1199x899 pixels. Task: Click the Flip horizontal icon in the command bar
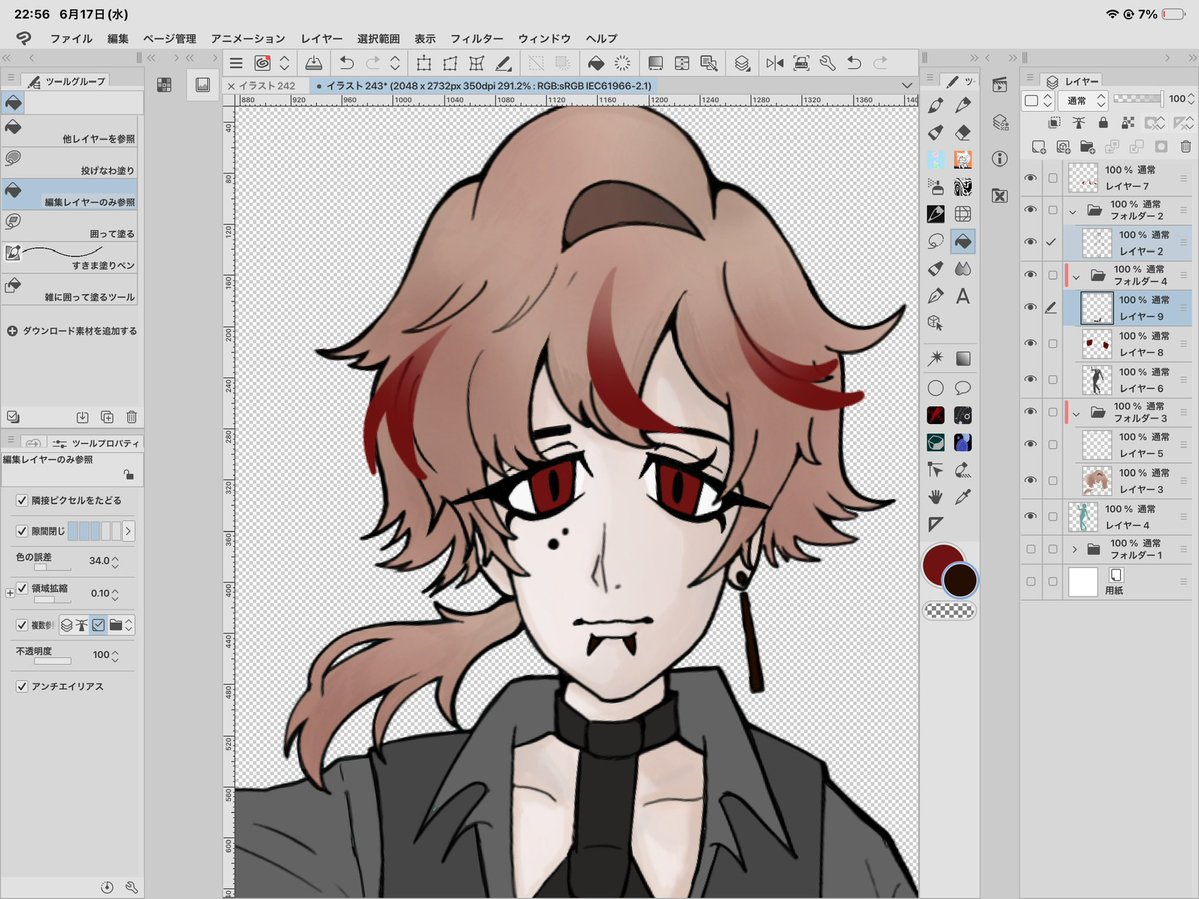click(x=775, y=63)
